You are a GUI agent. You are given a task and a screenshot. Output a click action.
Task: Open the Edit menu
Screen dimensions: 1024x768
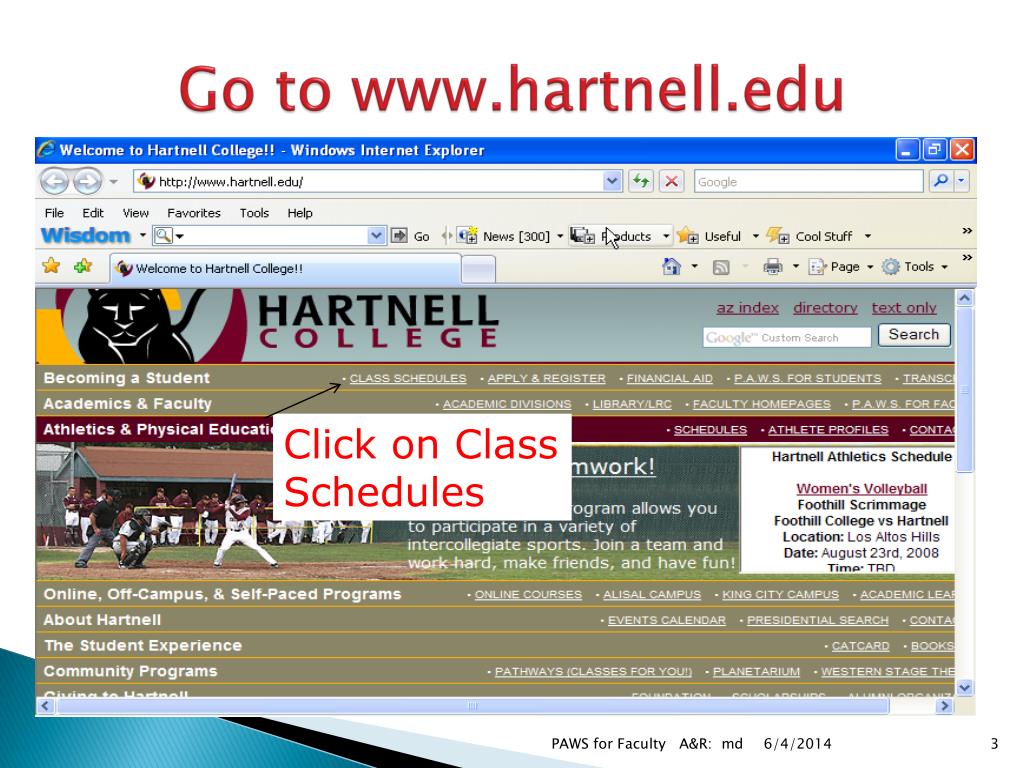coord(93,213)
